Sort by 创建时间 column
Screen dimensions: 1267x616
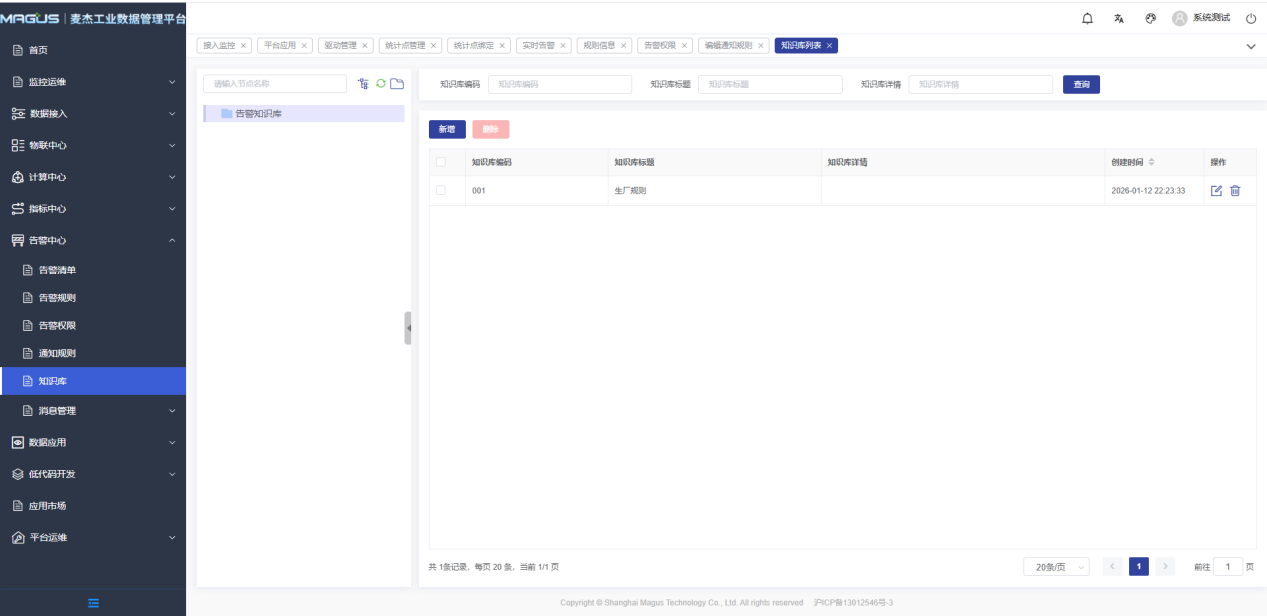pyautogui.click(x=1151, y=162)
